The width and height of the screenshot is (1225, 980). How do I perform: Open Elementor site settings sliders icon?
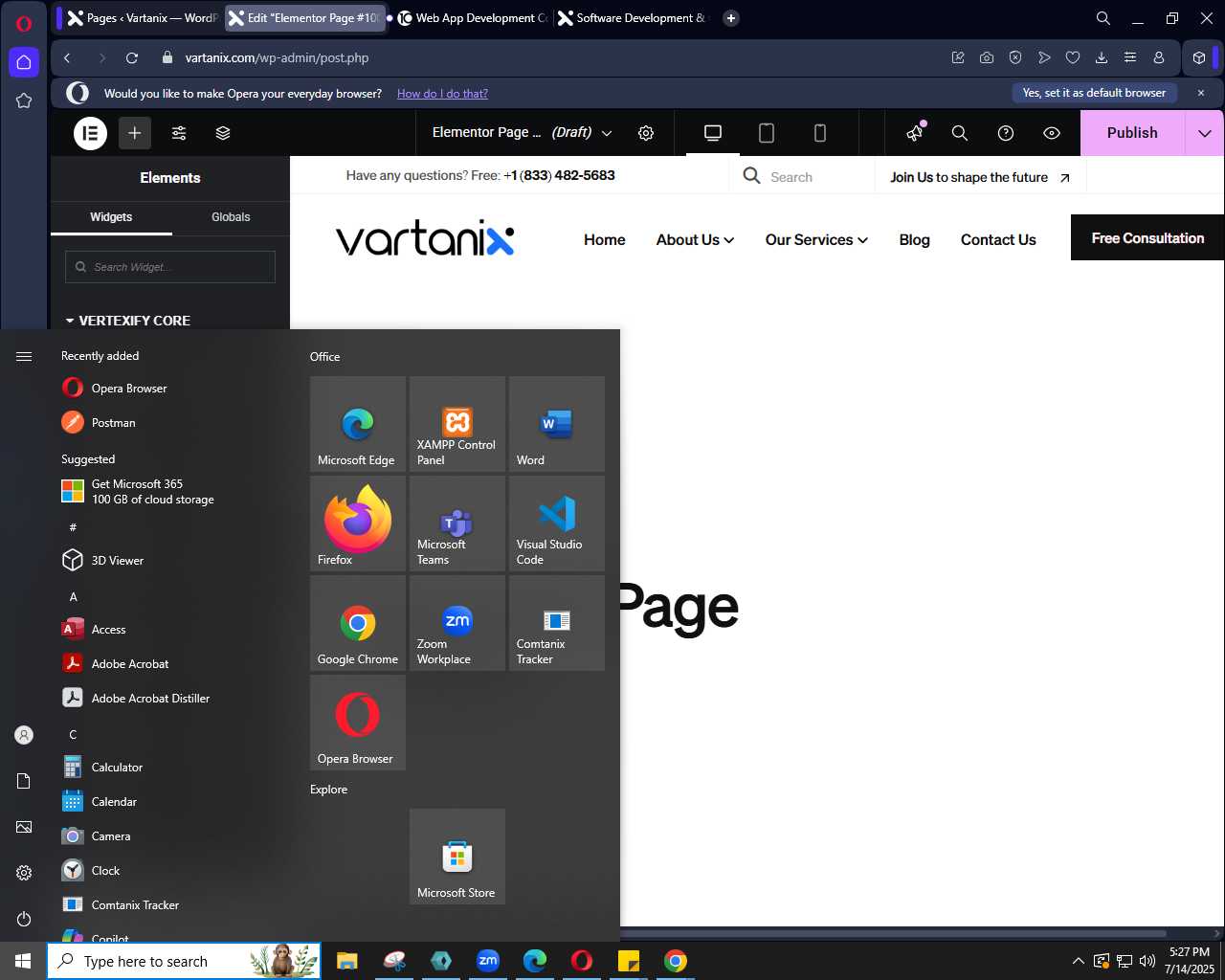[179, 133]
